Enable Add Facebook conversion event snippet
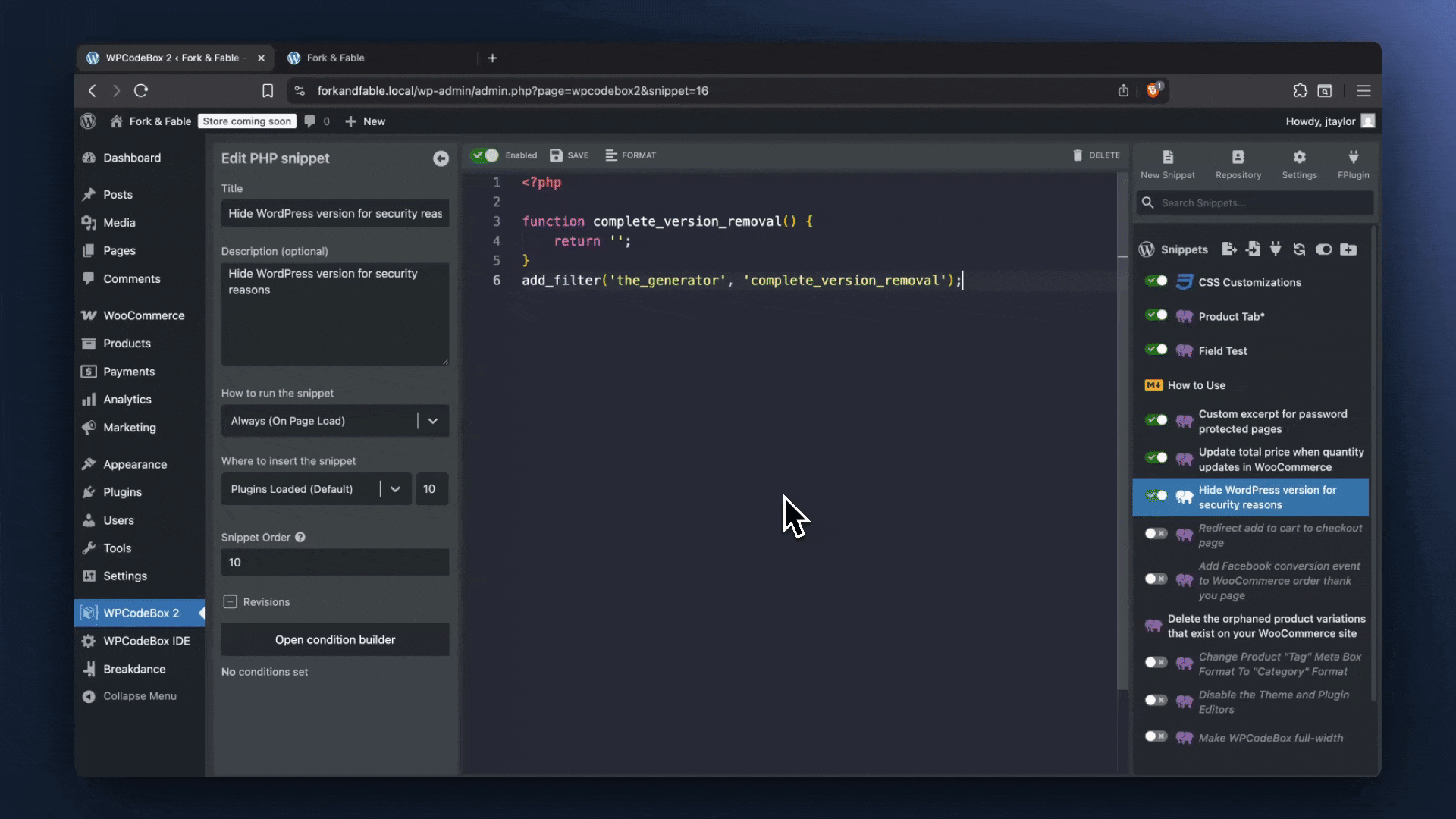The height and width of the screenshot is (819, 1456). 1156,579
